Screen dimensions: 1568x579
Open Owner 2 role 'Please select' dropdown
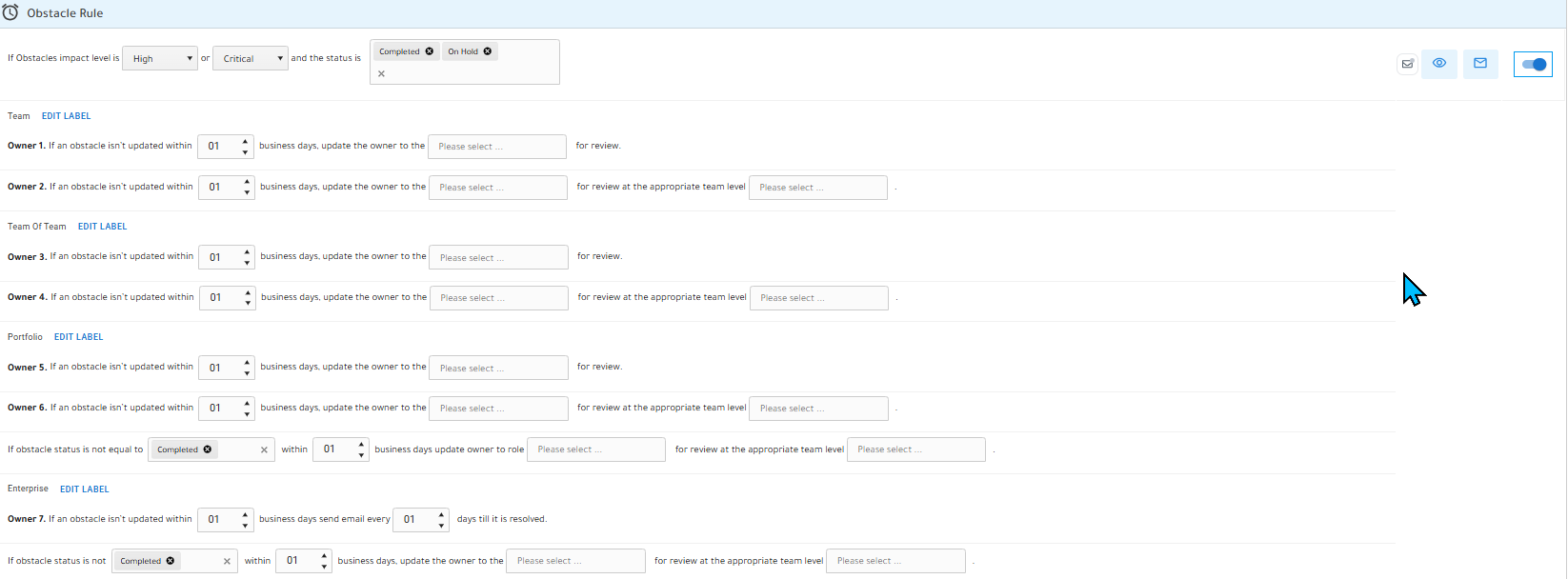pos(498,188)
